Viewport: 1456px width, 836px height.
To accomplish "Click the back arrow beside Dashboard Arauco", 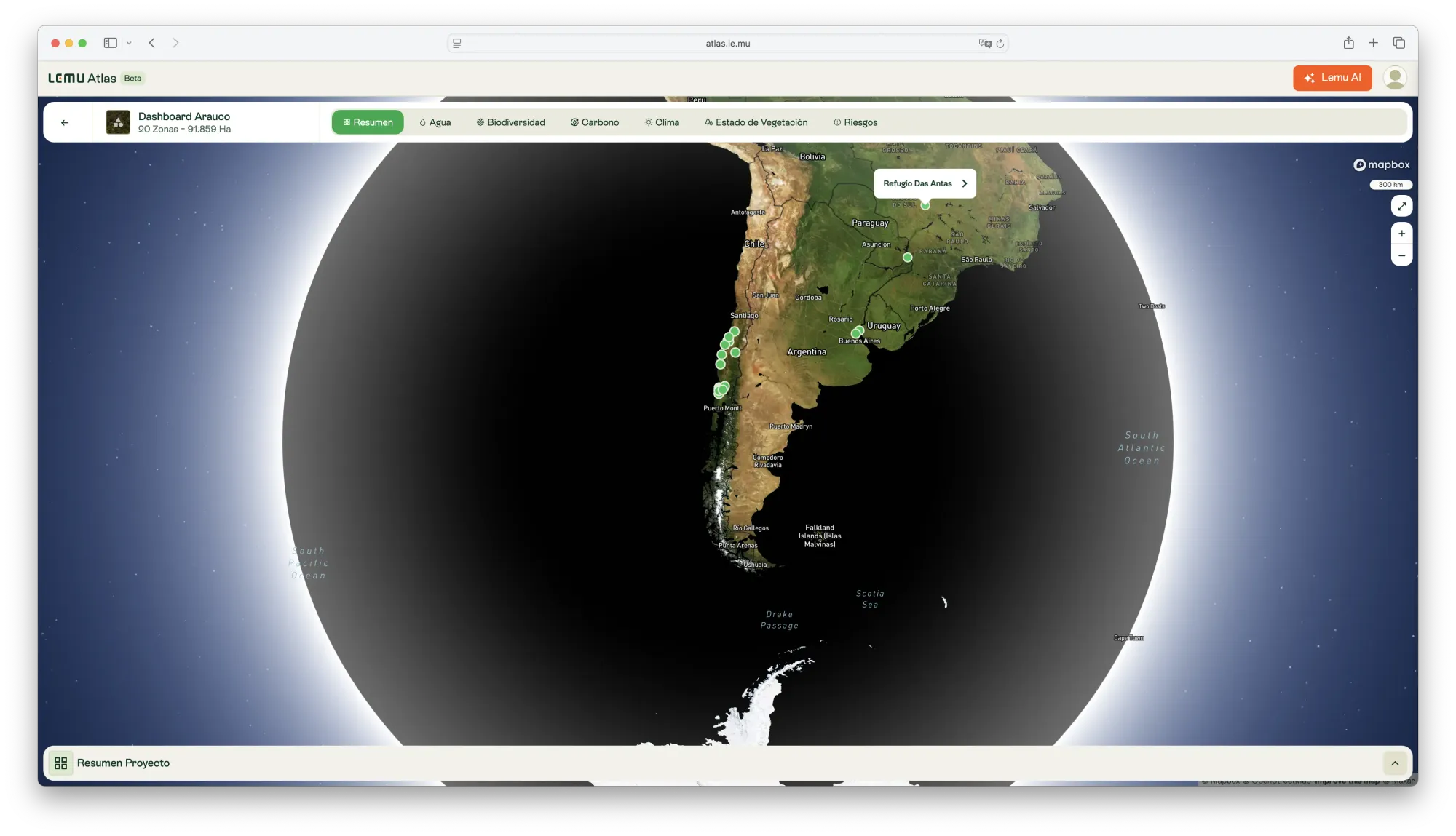I will pos(65,122).
